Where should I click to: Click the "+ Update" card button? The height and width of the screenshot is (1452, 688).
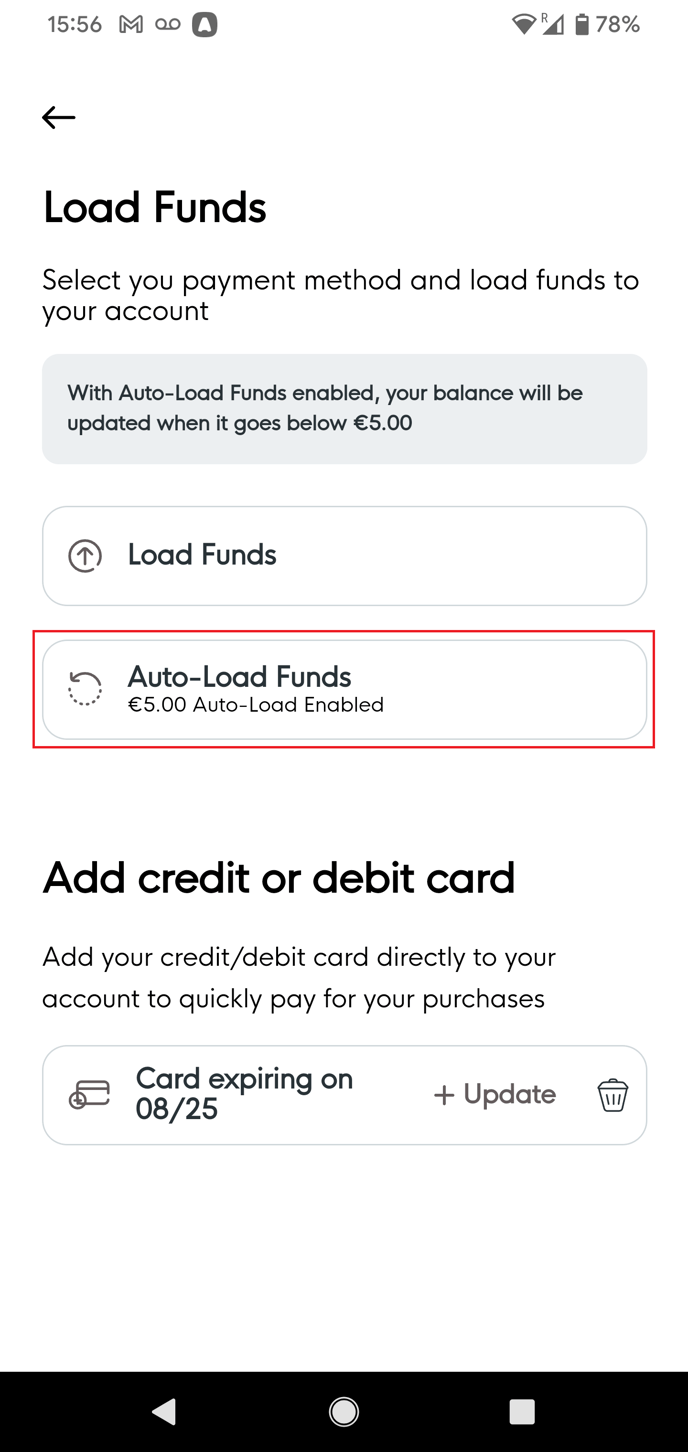tap(495, 1095)
